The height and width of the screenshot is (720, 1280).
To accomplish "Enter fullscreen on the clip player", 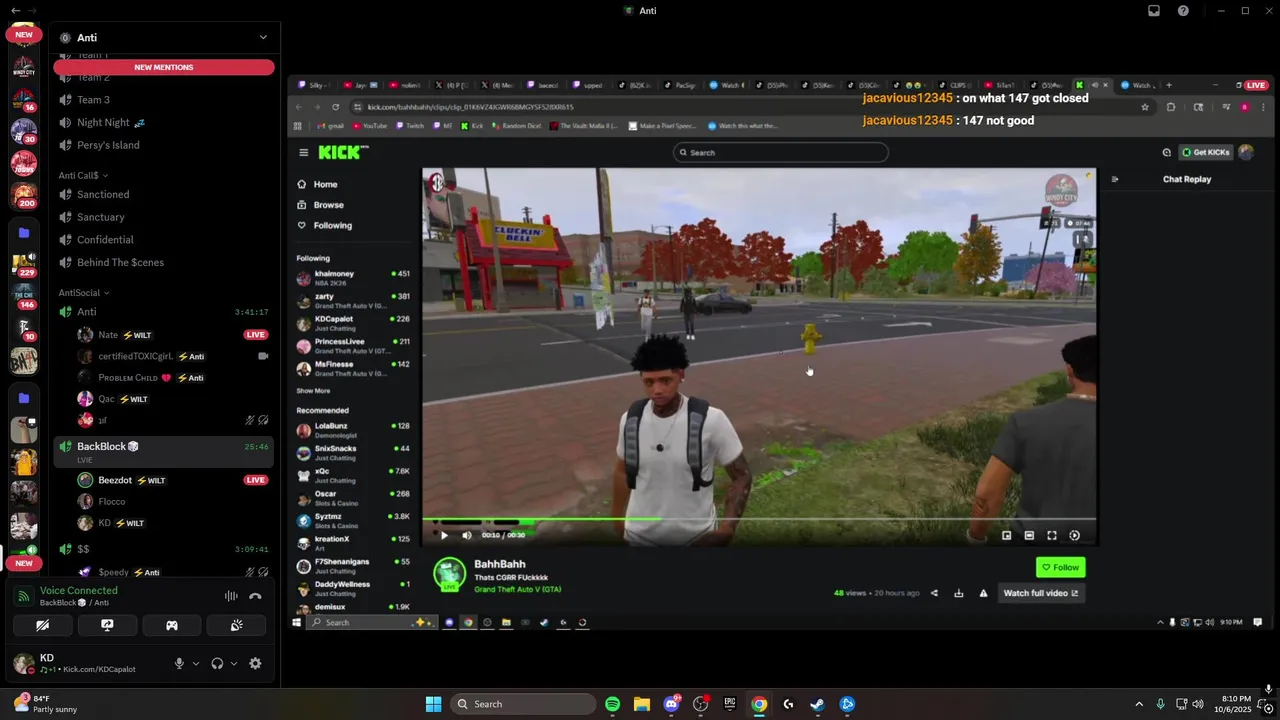I will tap(1052, 535).
